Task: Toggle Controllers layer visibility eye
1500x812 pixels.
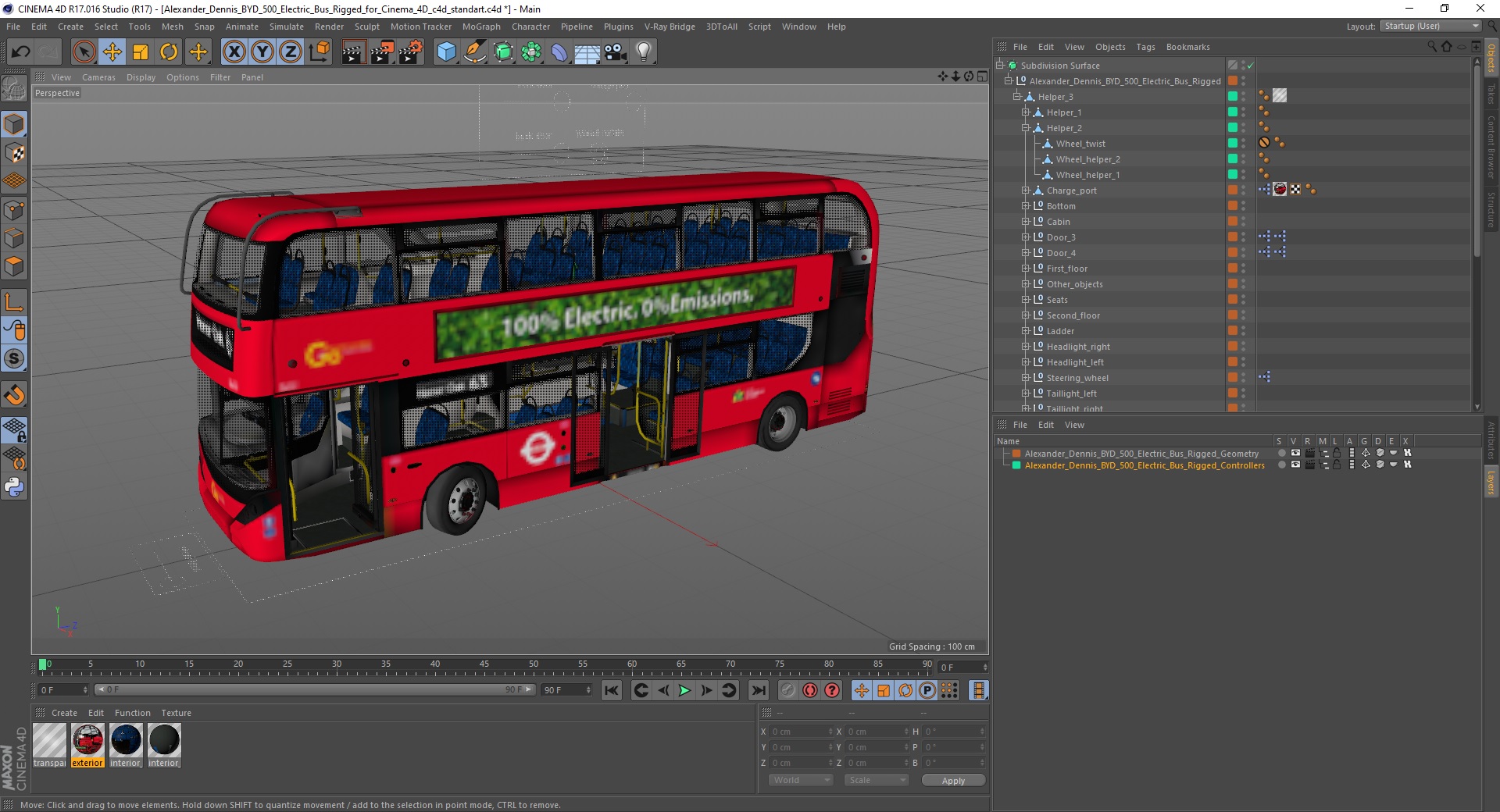Action: coord(1295,465)
